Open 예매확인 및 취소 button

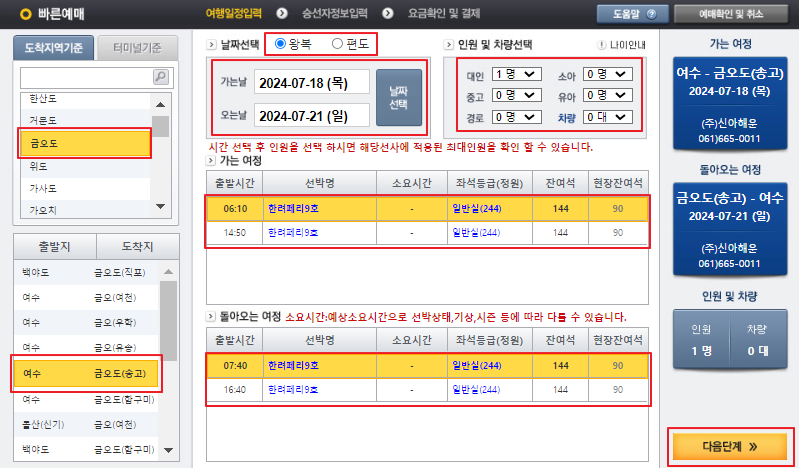pos(731,14)
